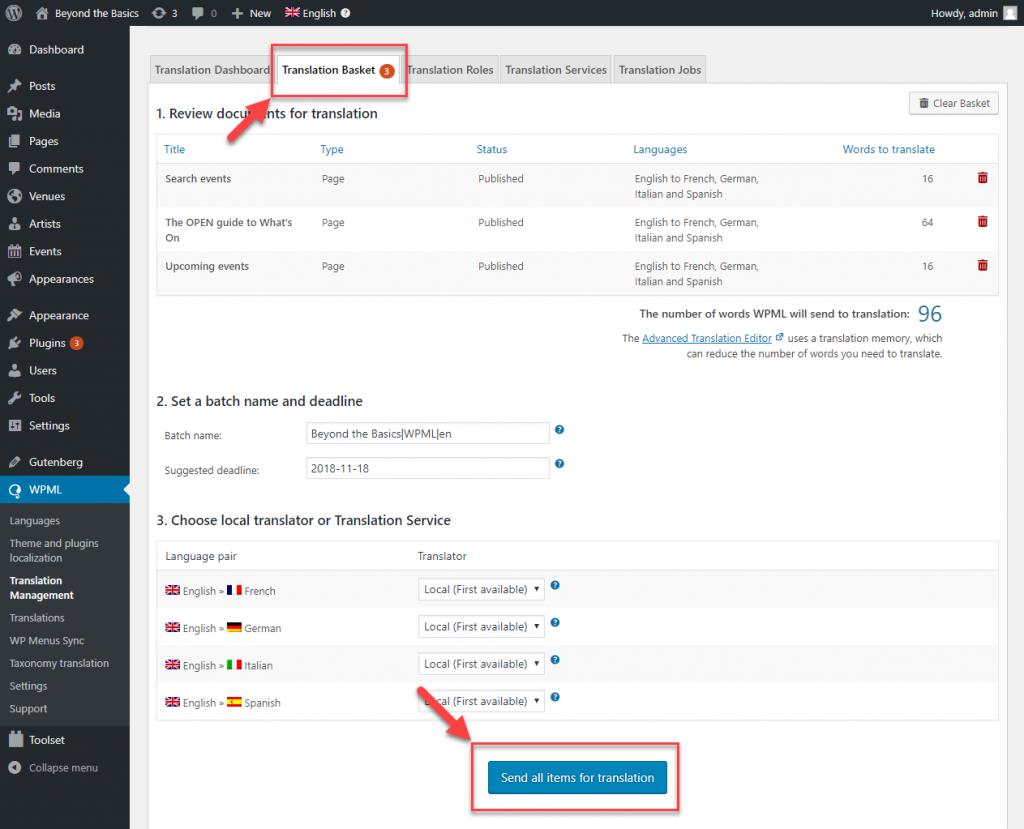Remove Upcoming events row with trash icon
Image resolution: width=1024 pixels, height=829 pixels.
(982, 266)
